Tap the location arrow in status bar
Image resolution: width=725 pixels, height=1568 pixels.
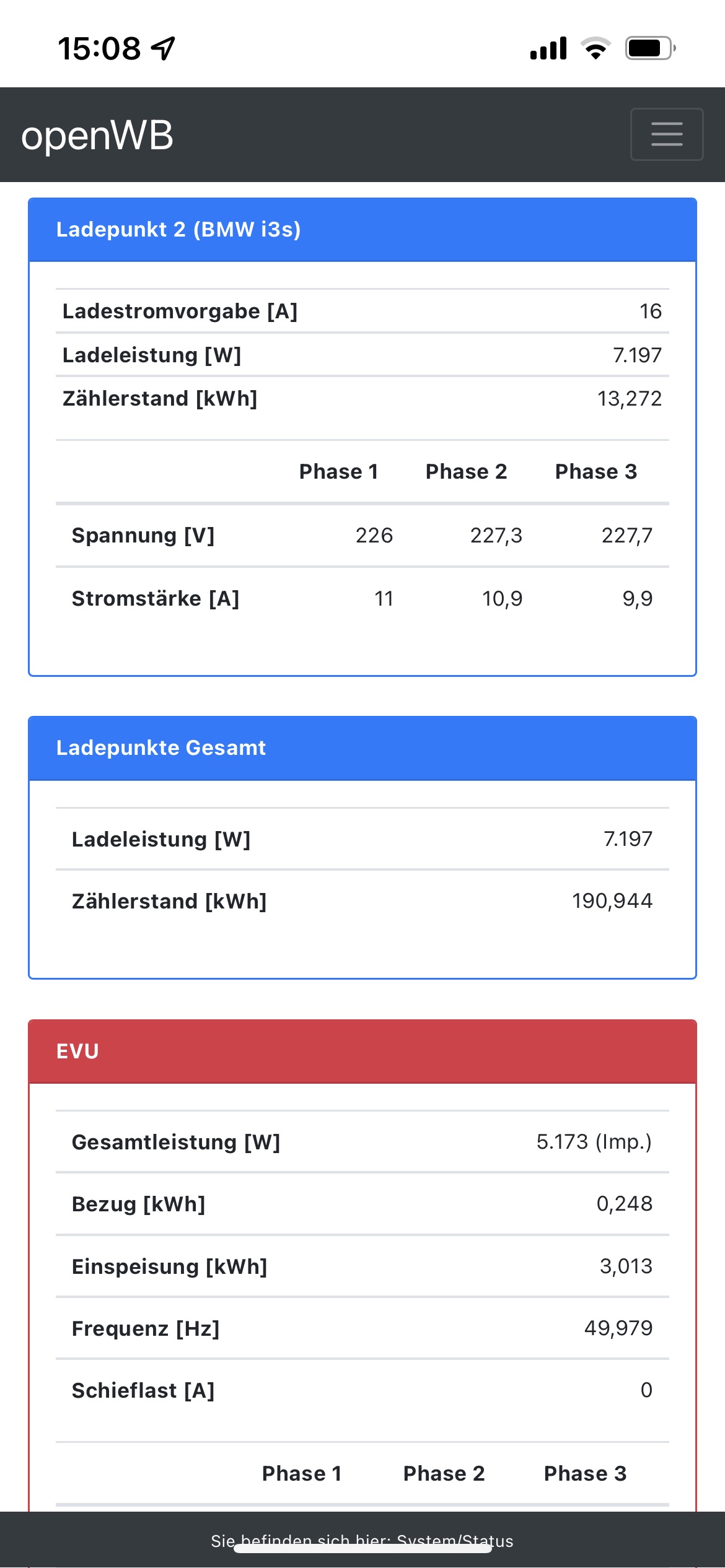[164, 48]
